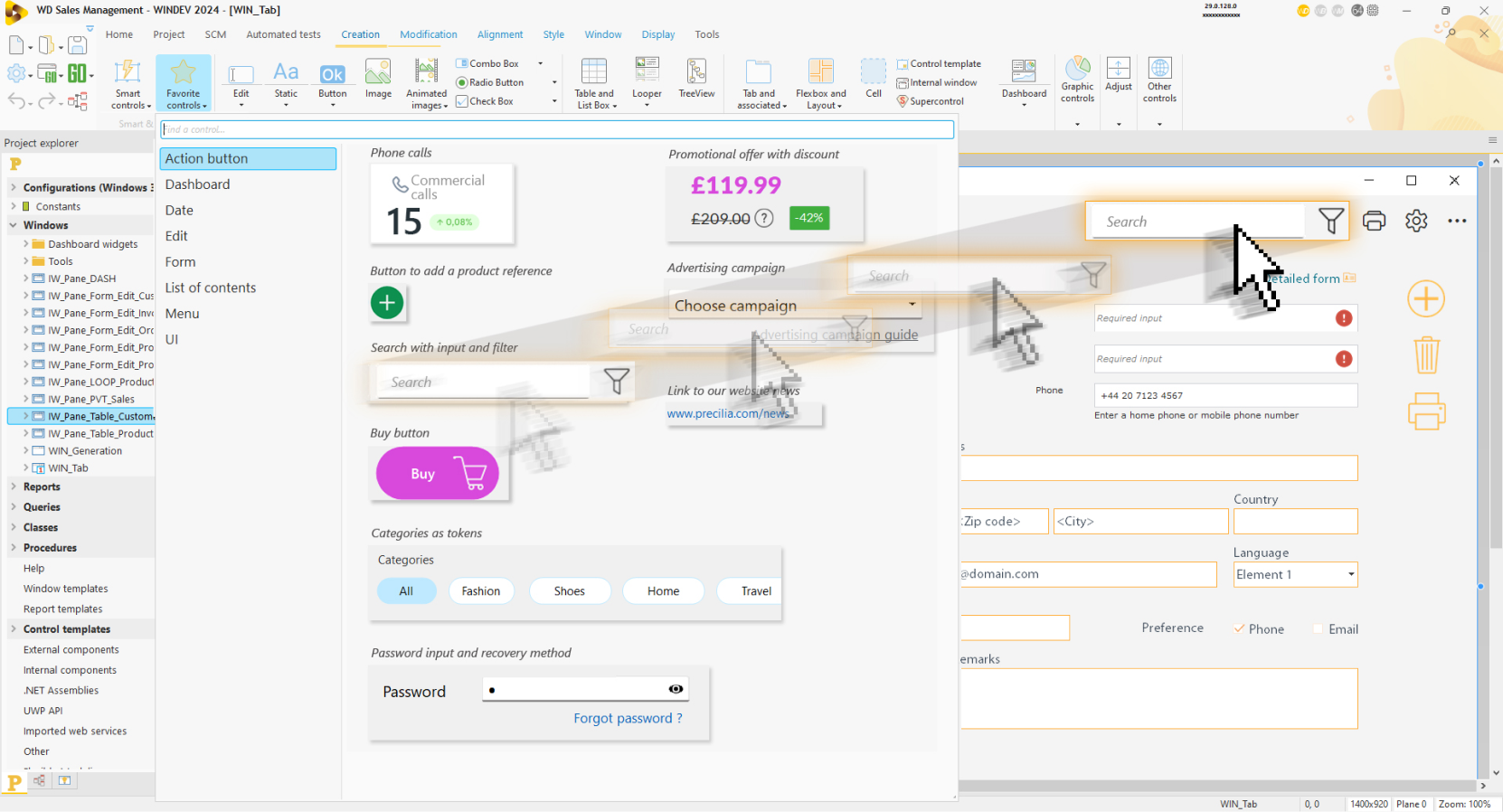Insert a Check Box control from ribbon
The image size is (1503, 812).
pyautogui.click(x=485, y=101)
